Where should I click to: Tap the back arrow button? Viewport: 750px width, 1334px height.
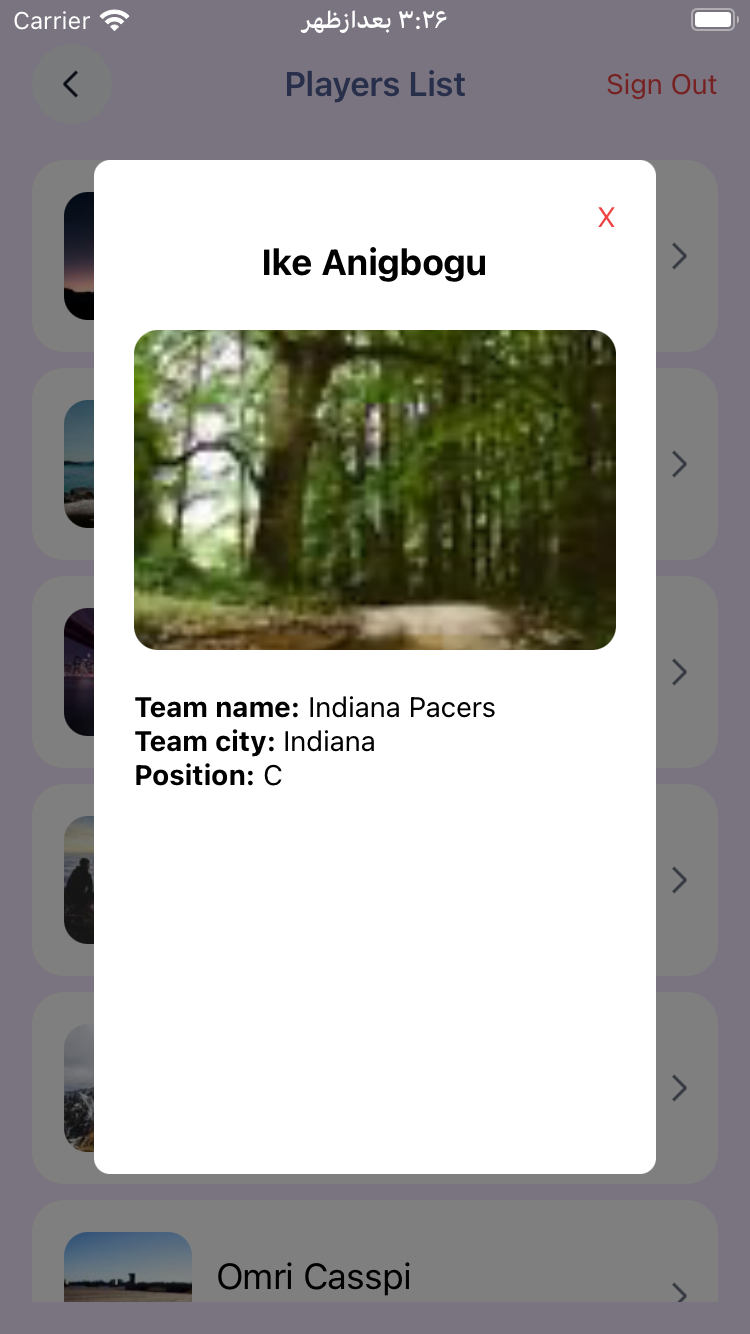tap(71, 84)
